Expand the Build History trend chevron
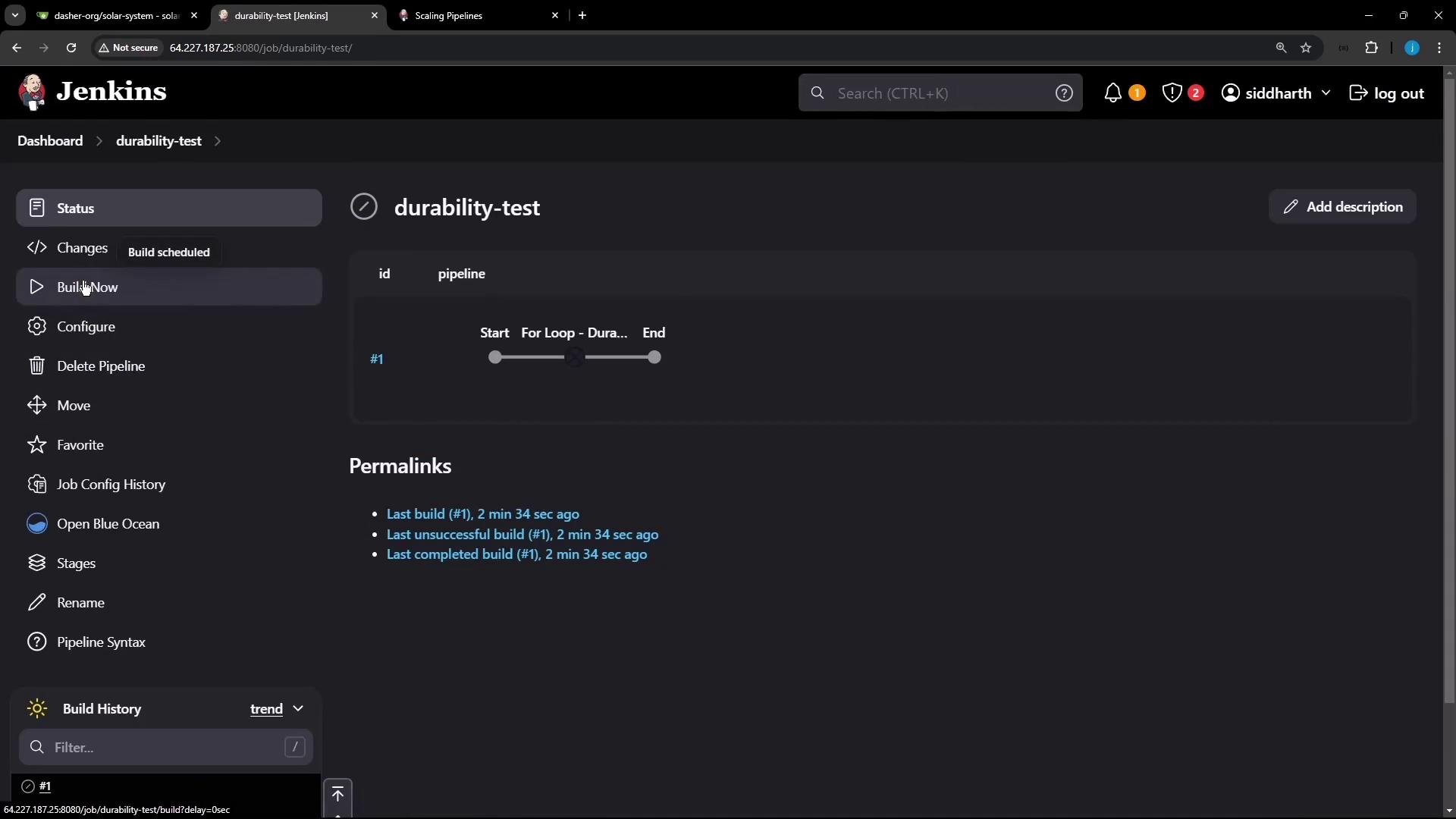The height and width of the screenshot is (819, 1456). tap(298, 709)
